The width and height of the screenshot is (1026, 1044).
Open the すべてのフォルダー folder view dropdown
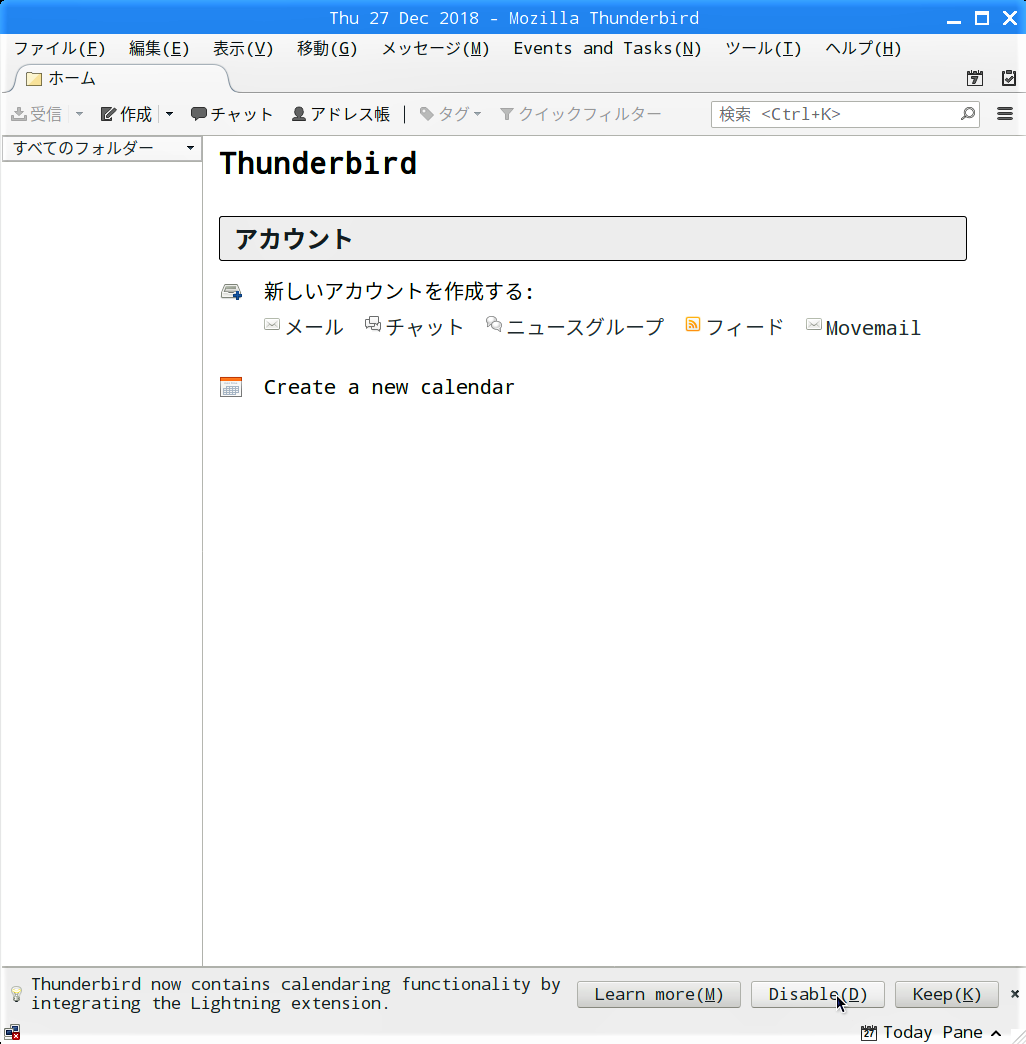point(102,148)
